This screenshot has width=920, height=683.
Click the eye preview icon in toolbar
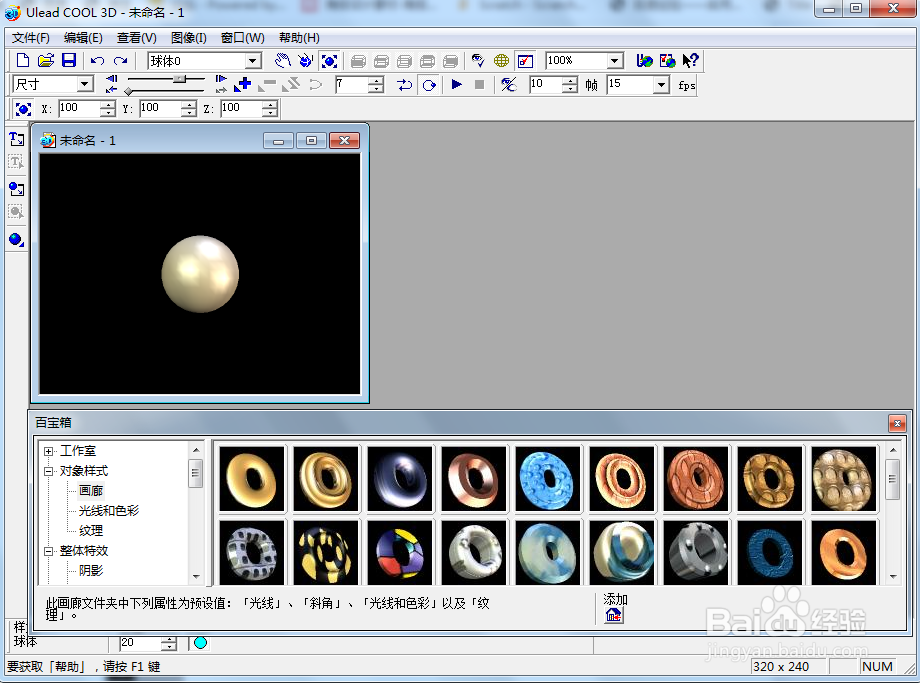click(x=478, y=60)
